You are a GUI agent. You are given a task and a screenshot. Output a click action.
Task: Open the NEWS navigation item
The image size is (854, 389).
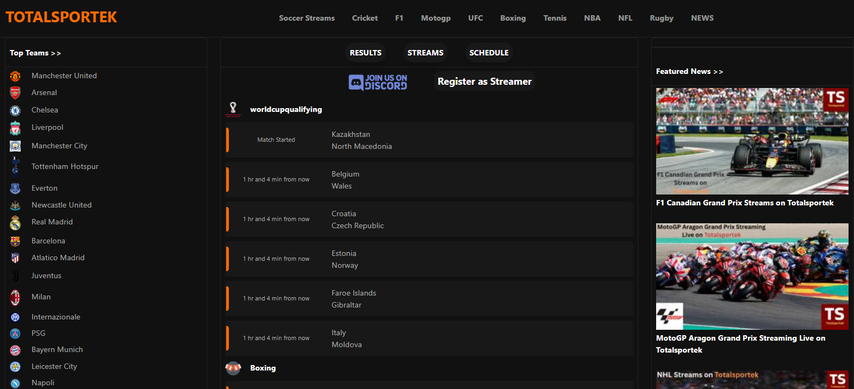(702, 18)
